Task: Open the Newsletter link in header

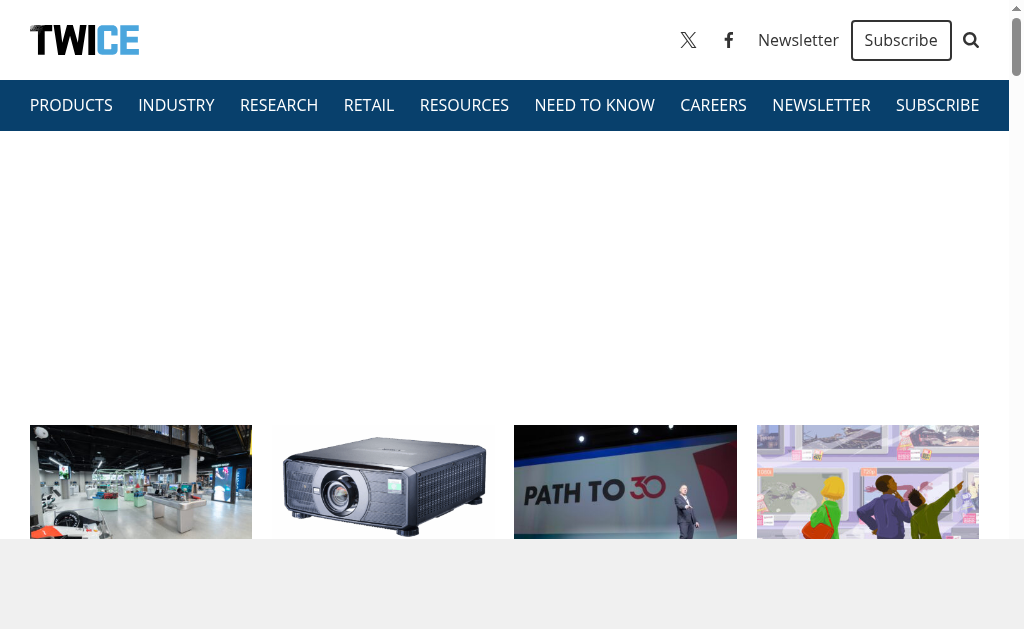Action: [798, 40]
